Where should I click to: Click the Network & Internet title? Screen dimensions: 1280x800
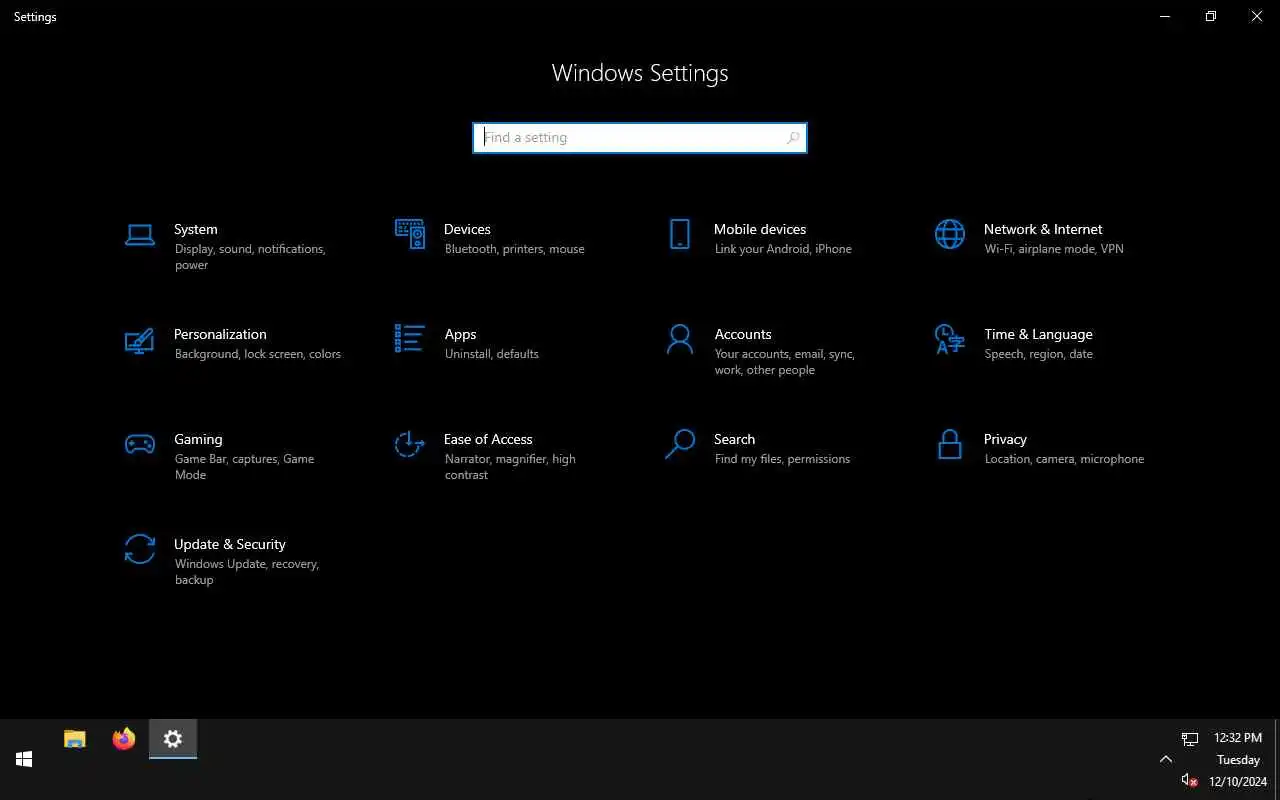coord(1043,229)
